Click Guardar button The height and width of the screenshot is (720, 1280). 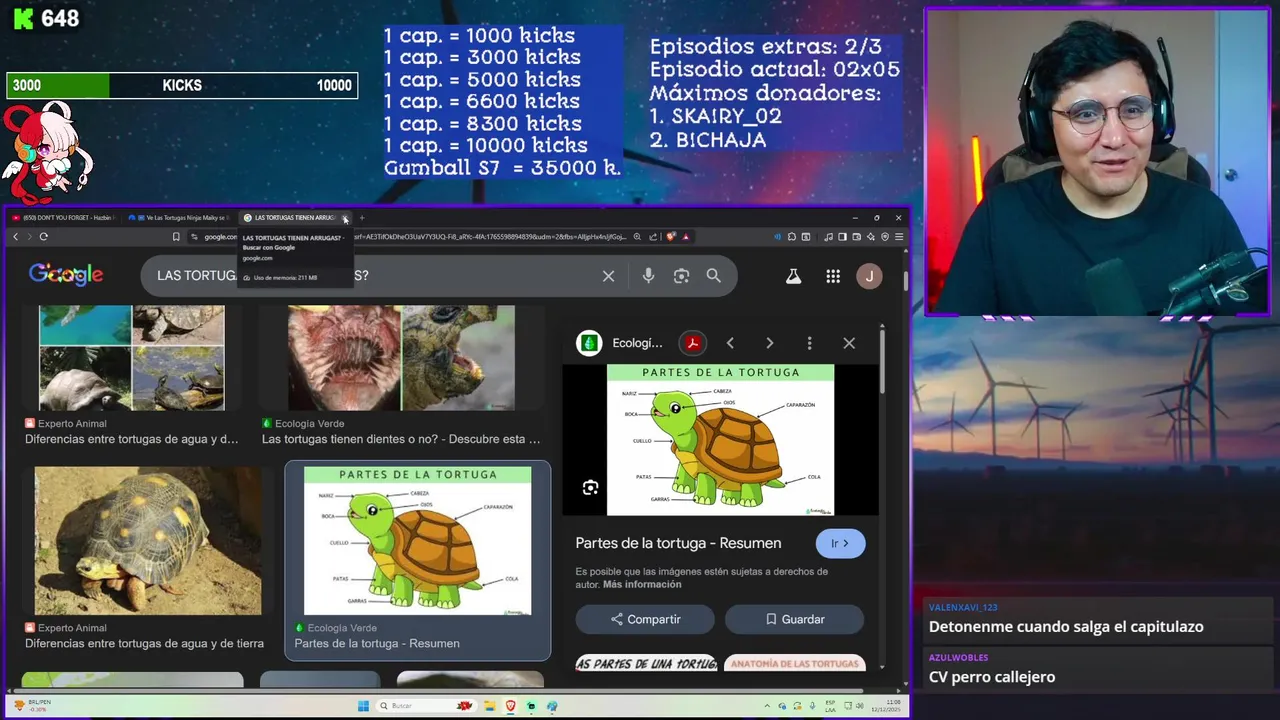794,619
